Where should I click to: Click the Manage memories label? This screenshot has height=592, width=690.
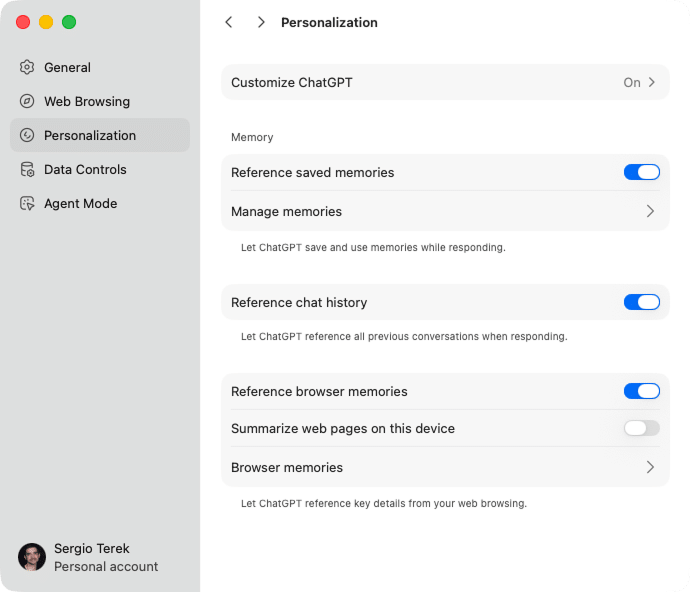[286, 212]
